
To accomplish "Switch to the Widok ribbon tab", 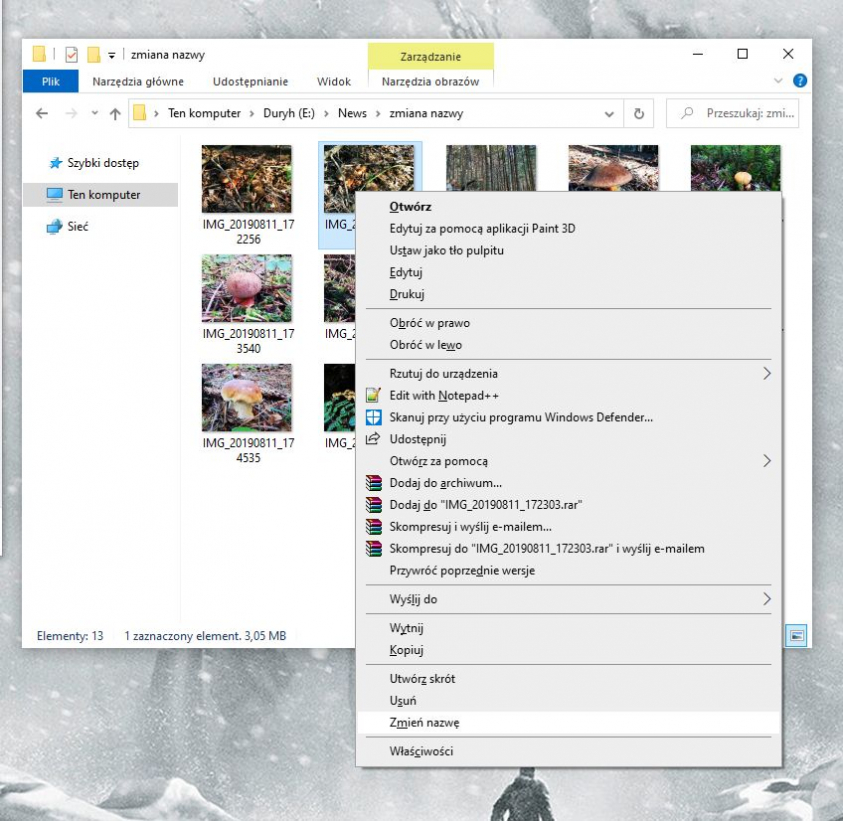I will pos(334,81).
